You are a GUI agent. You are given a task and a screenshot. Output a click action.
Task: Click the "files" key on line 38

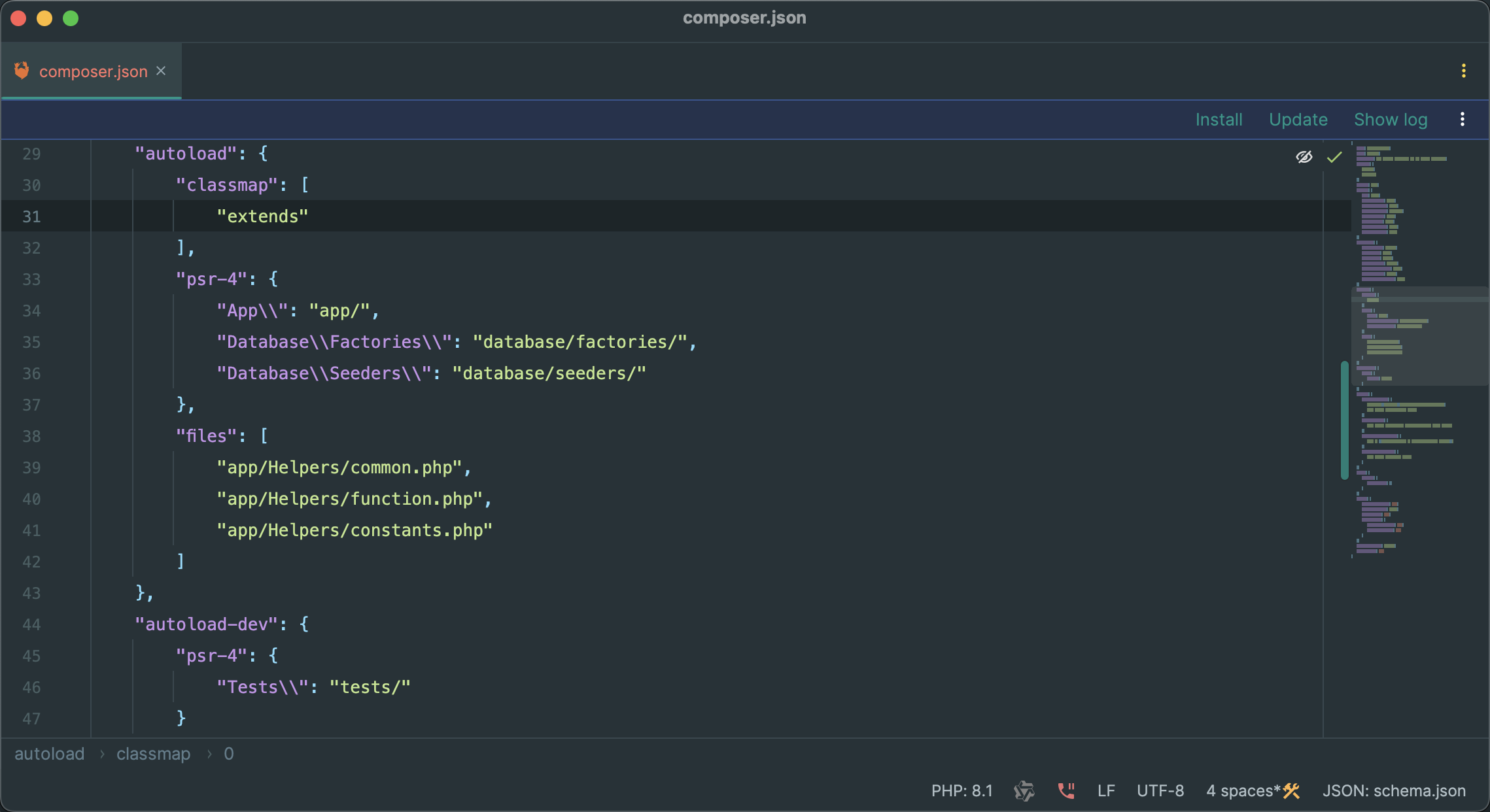click(207, 436)
